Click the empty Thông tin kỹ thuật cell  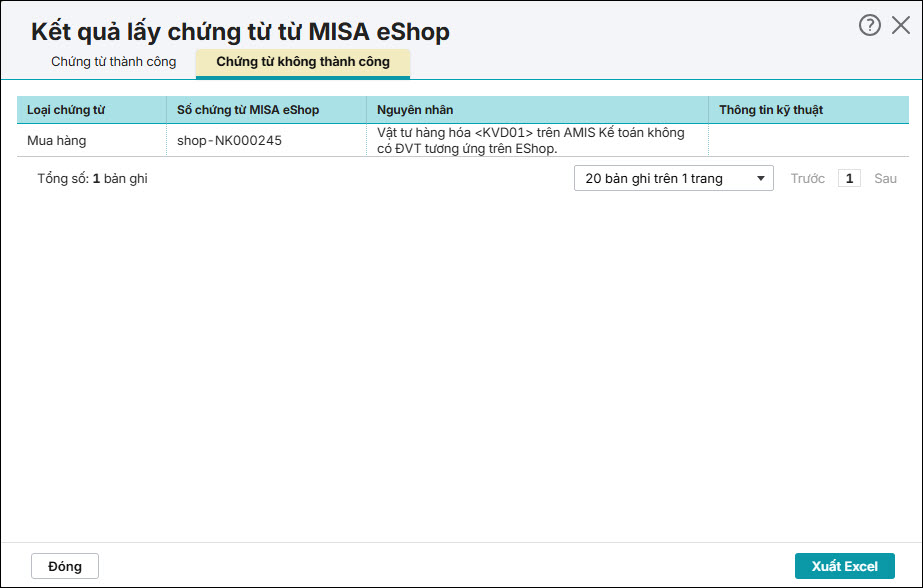click(x=808, y=140)
